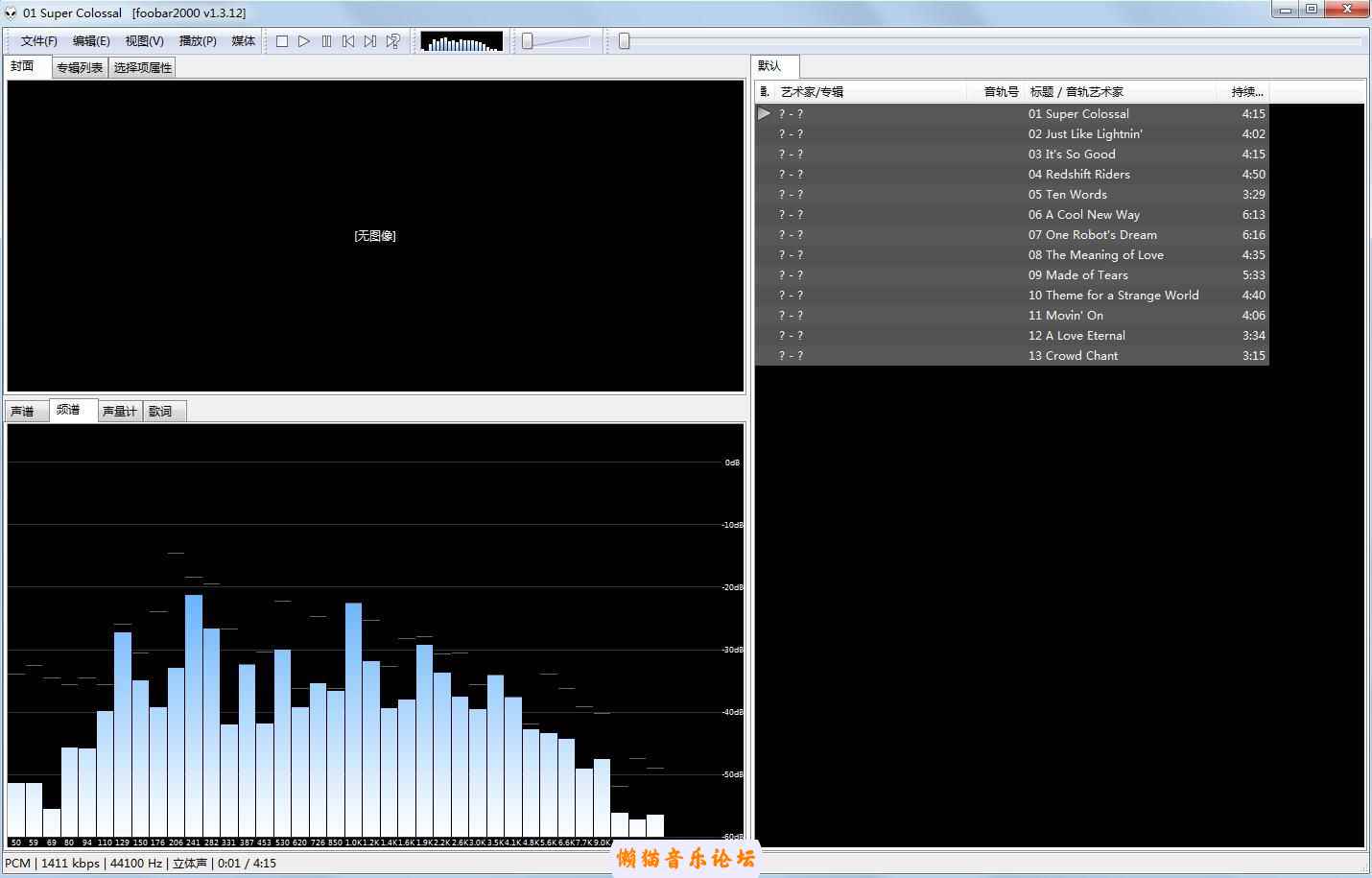Select track 04 Redshift Riders

tap(1012, 174)
